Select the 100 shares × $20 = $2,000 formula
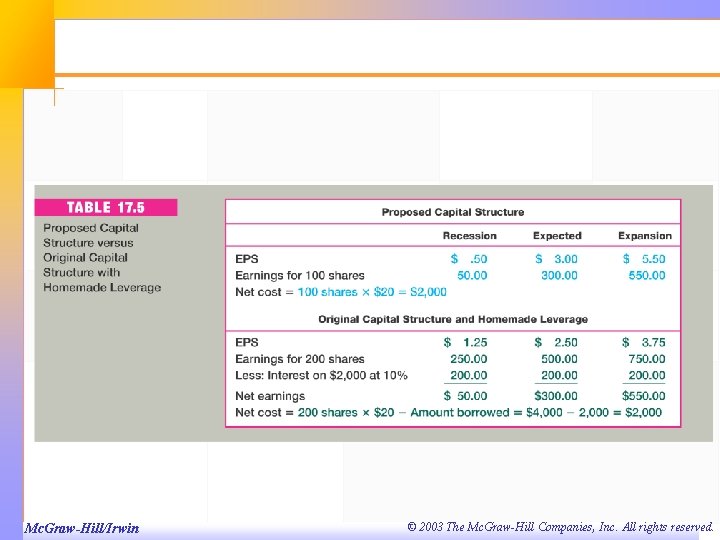The height and width of the screenshot is (540, 720). (x=372, y=292)
